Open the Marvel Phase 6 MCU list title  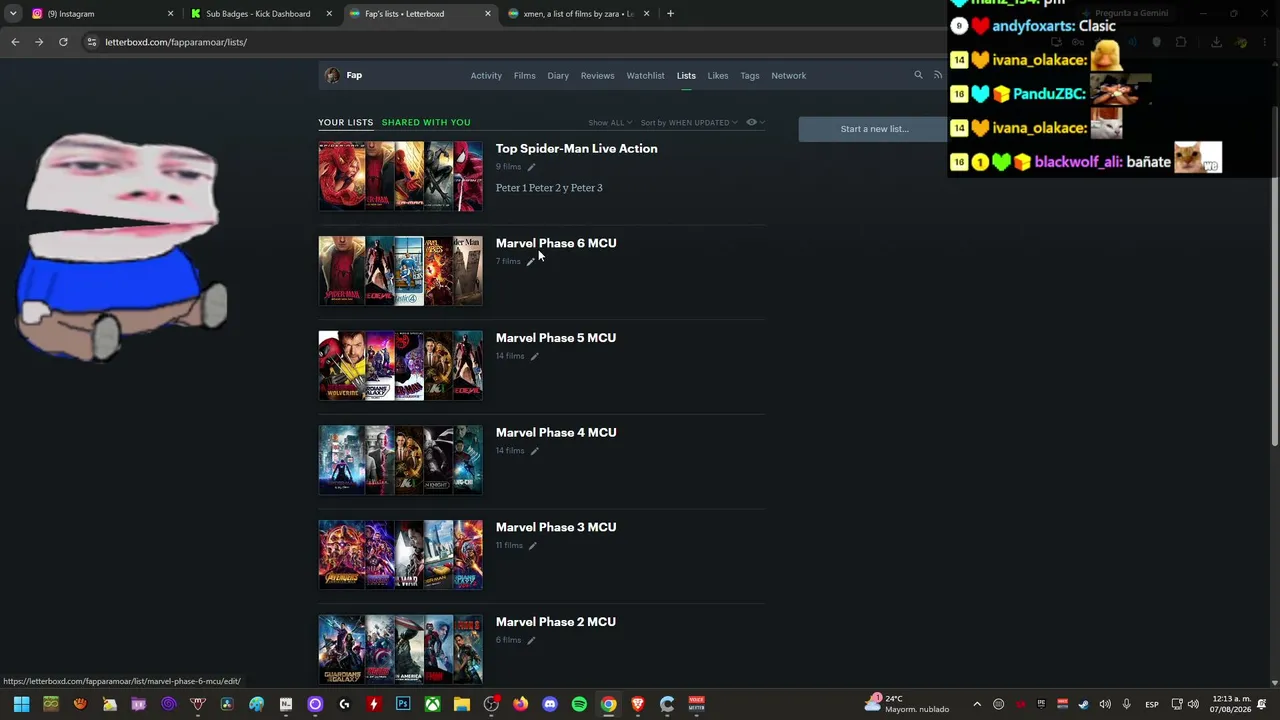(556, 243)
